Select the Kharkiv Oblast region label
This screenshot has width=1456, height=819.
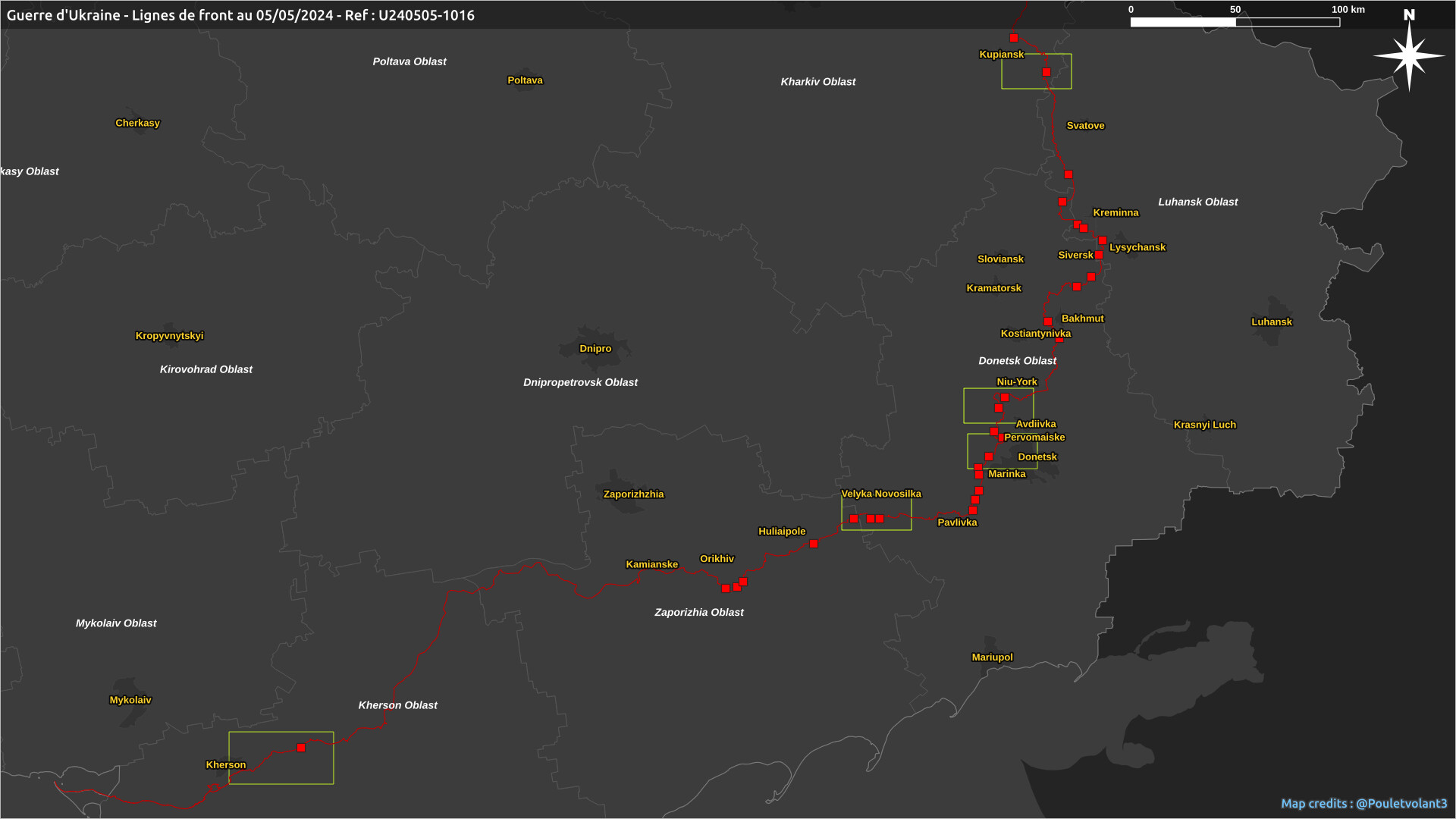[817, 82]
